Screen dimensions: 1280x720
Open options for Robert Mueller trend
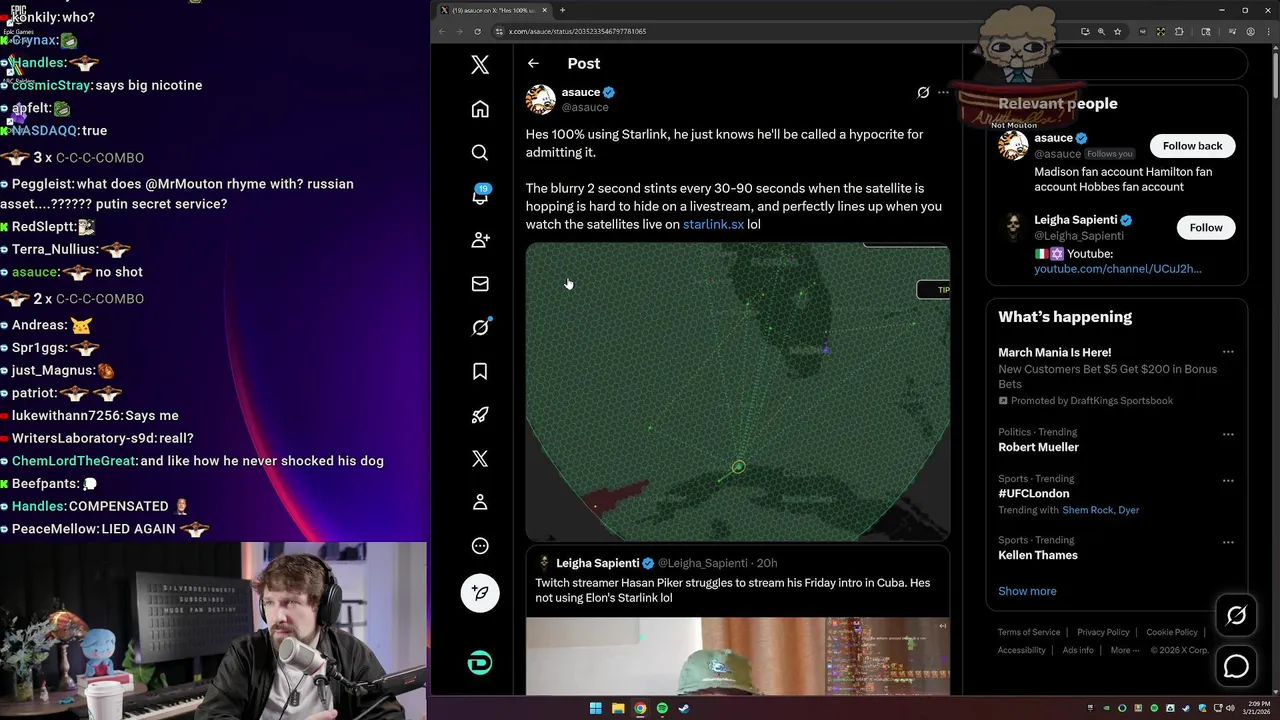click(1228, 435)
